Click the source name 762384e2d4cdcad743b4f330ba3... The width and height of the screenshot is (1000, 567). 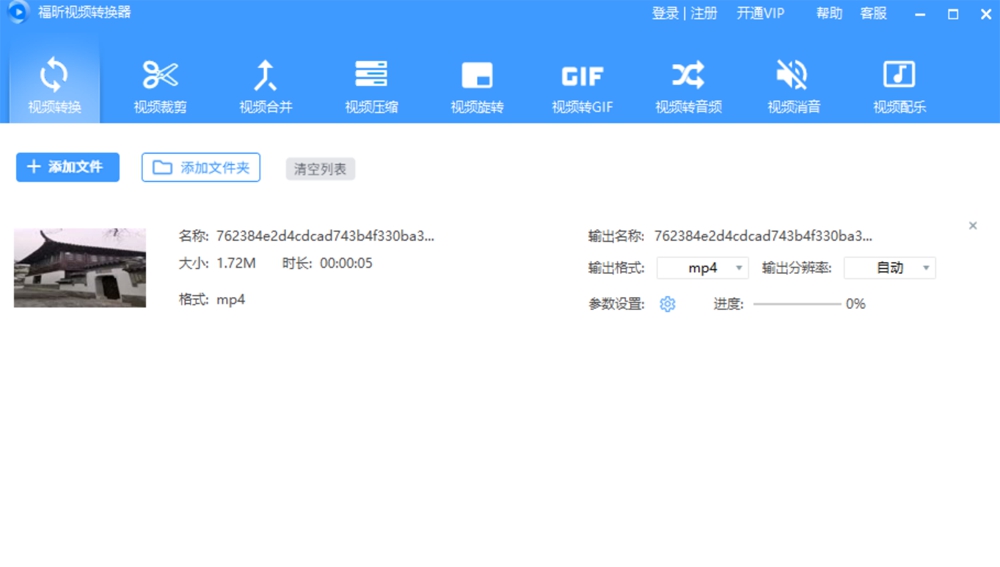click(x=325, y=236)
